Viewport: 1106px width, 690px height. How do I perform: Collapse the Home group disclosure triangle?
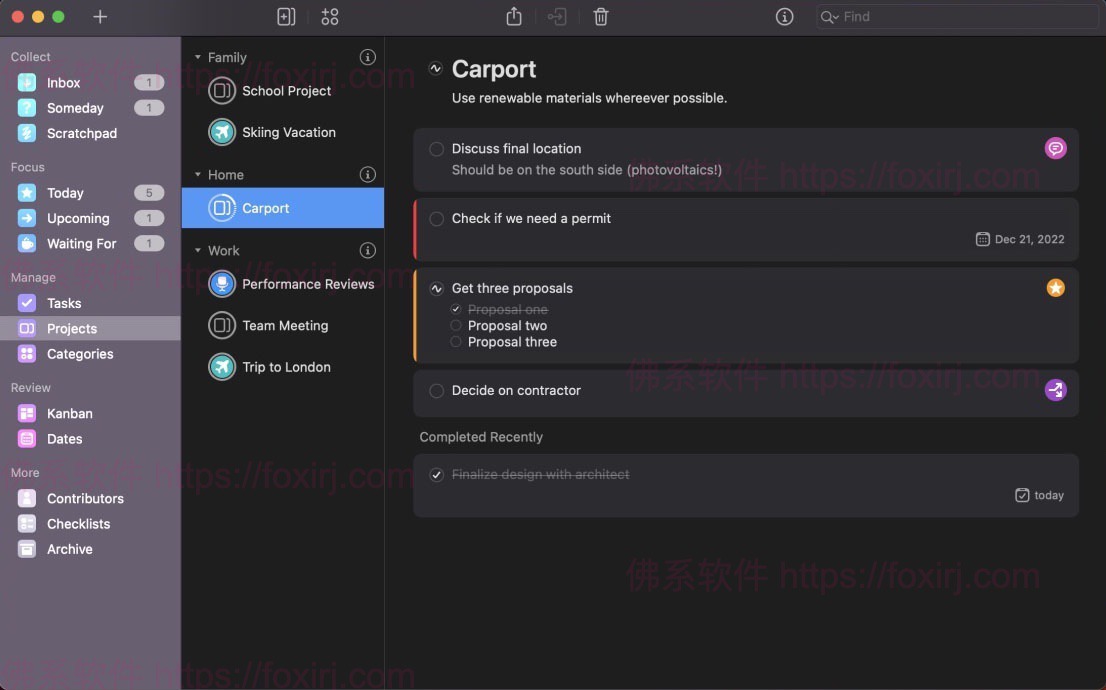tap(198, 175)
